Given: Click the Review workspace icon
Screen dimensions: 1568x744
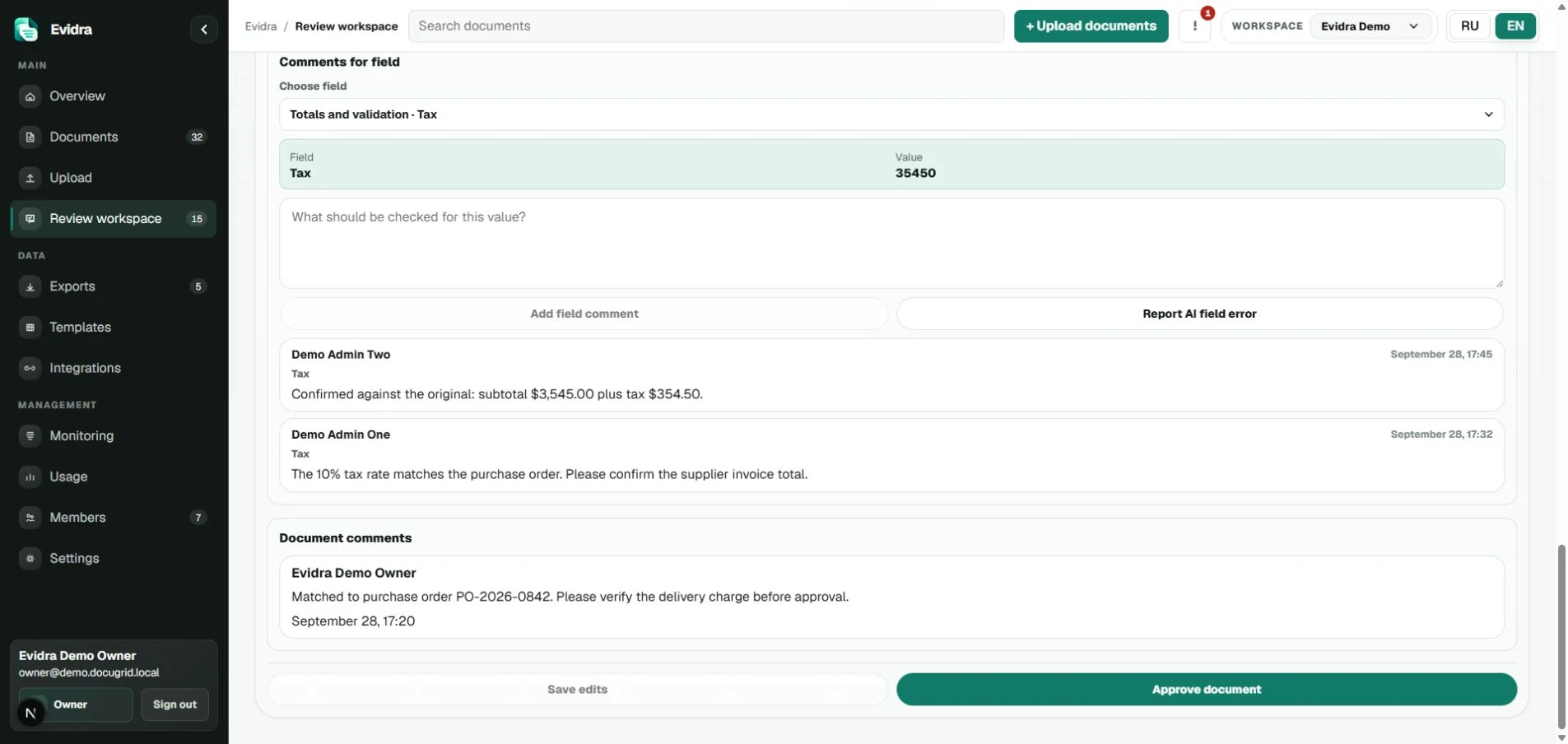Looking at the screenshot, I should coord(30,219).
